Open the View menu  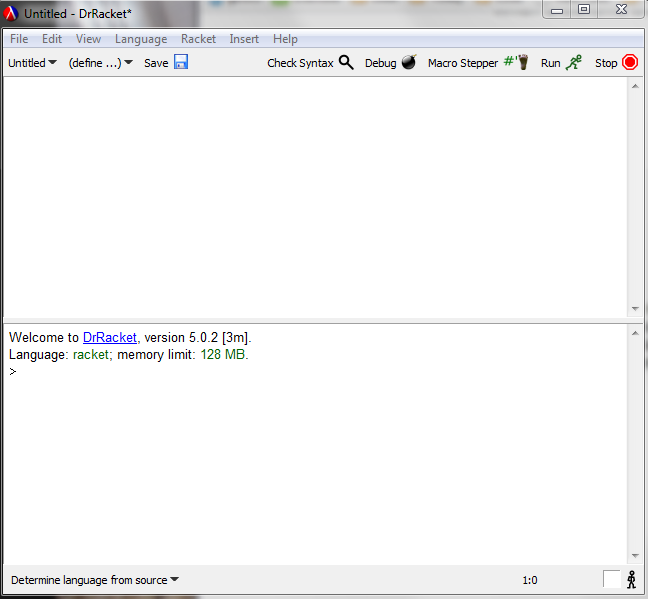(88, 39)
